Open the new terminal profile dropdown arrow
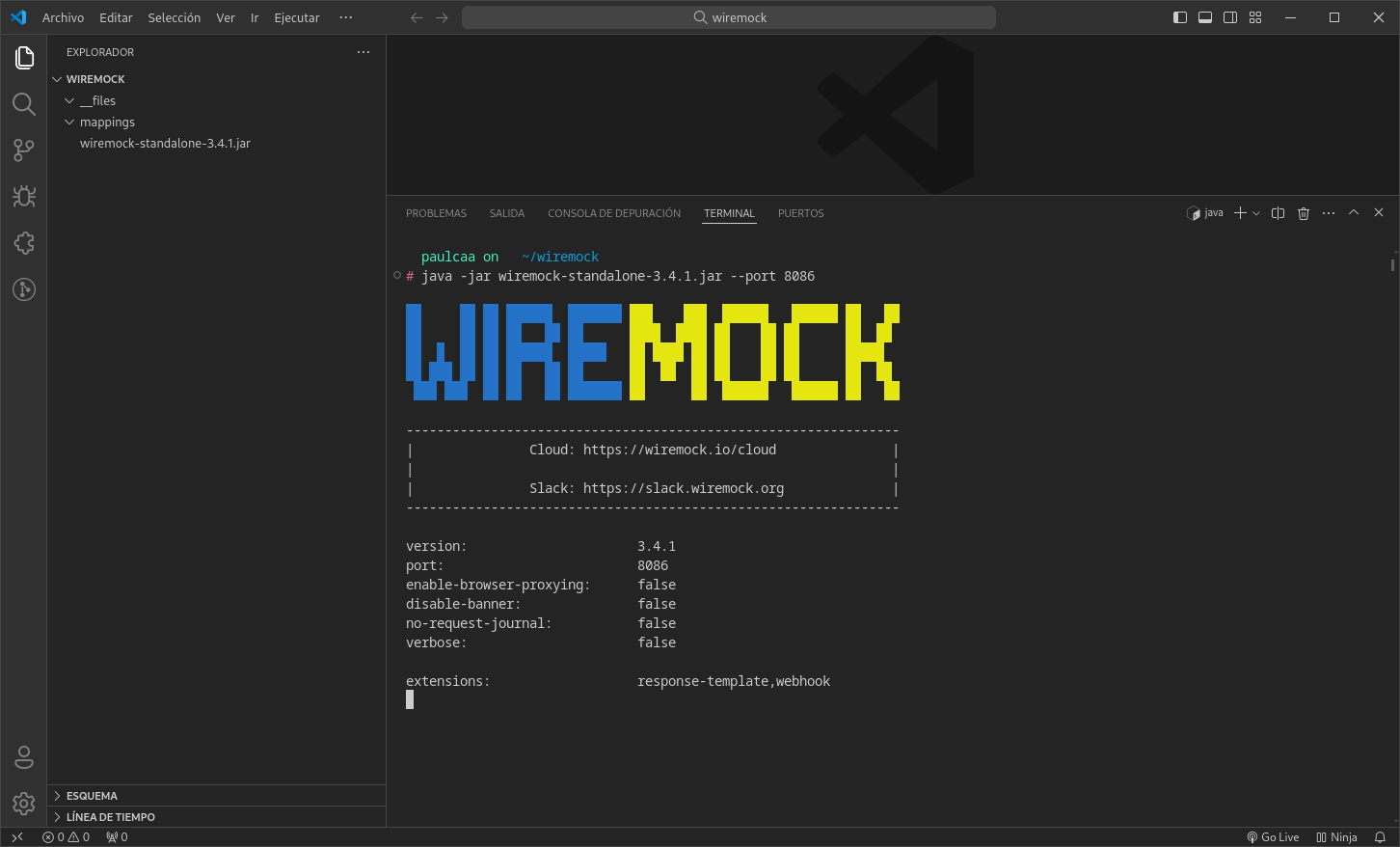Screen dimensions: 1400x847 (1256, 213)
